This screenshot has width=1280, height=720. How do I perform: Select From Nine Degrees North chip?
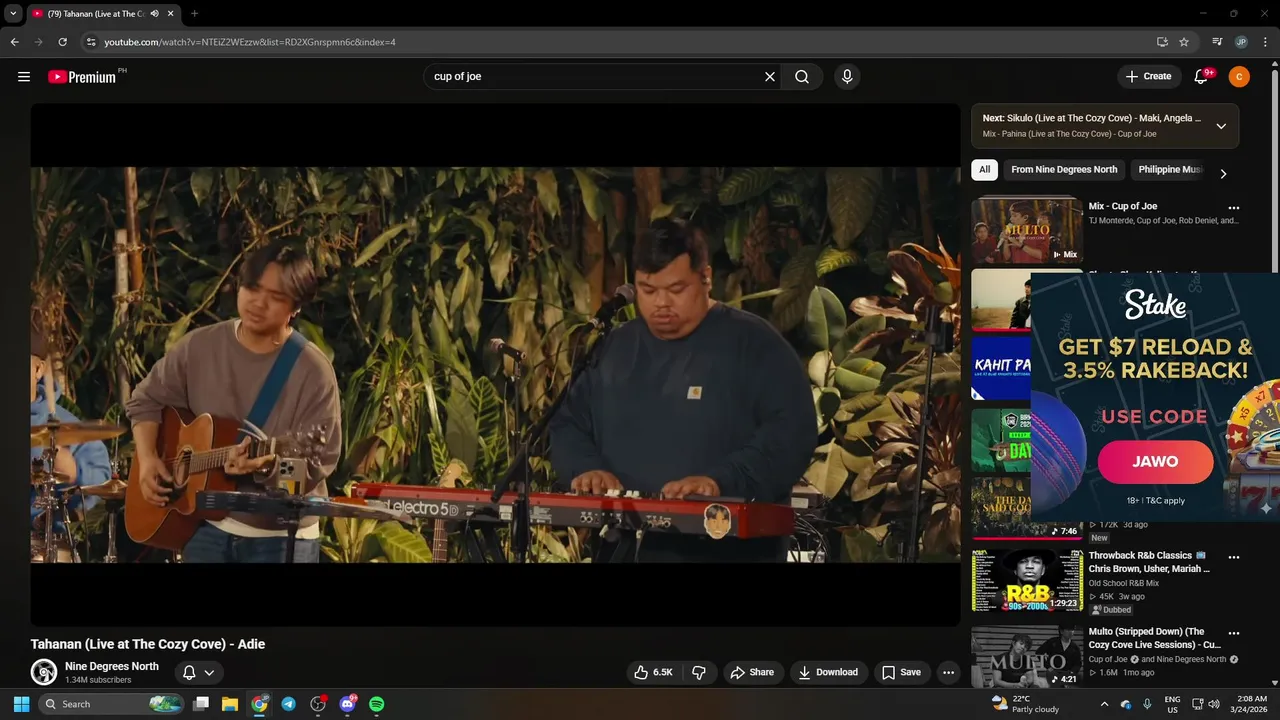coord(1064,170)
